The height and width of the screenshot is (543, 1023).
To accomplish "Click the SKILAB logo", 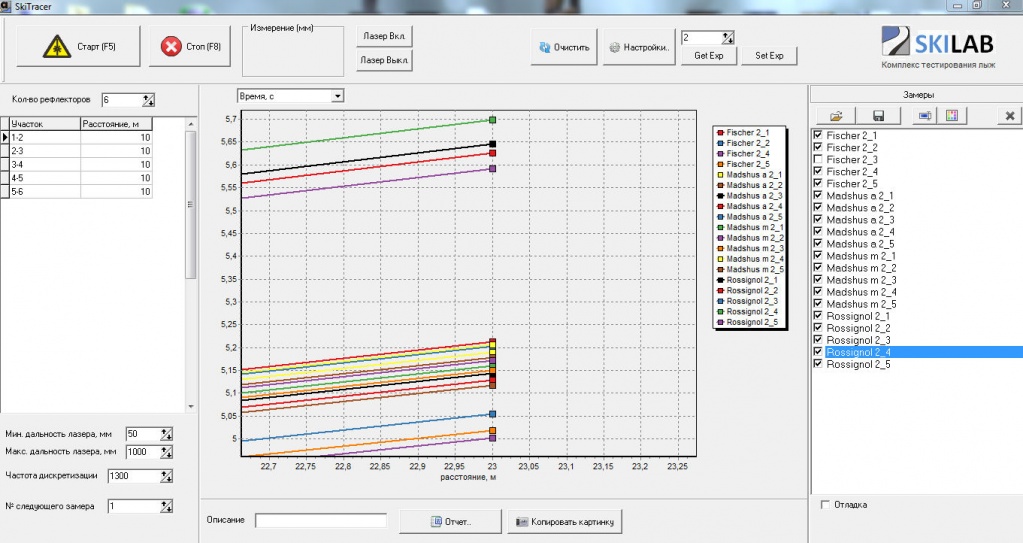I will click(938, 47).
